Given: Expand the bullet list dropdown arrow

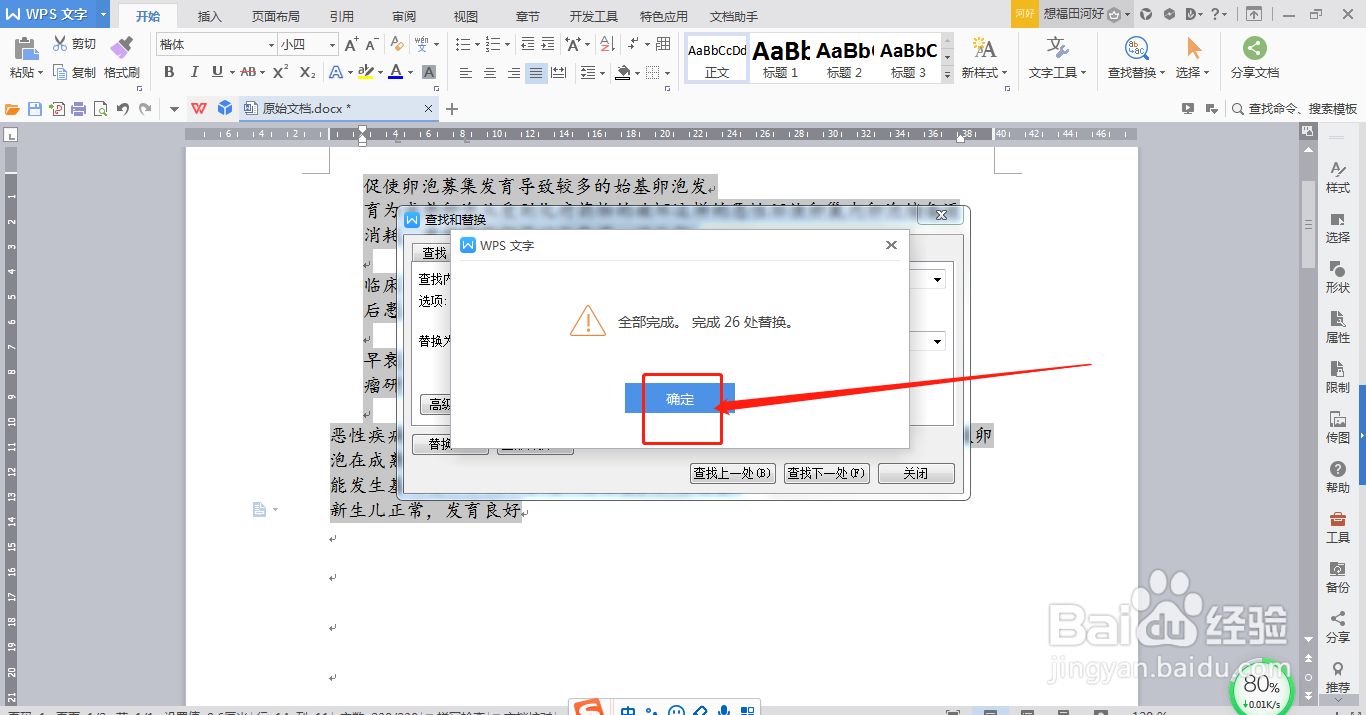Looking at the screenshot, I should click(475, 45).
